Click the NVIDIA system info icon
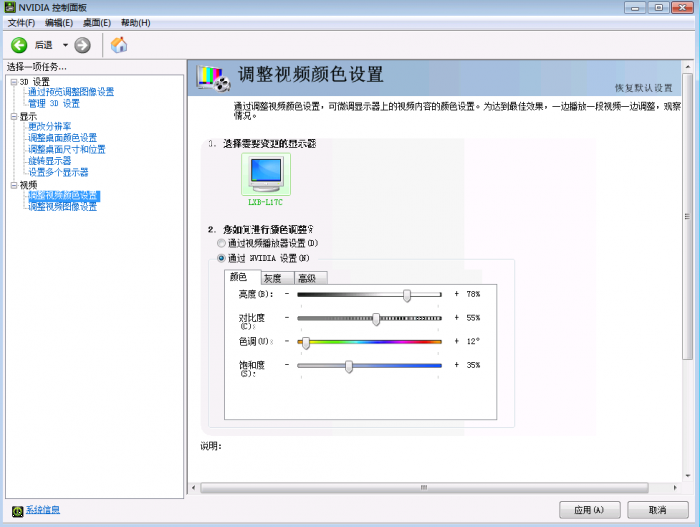Image resolution: width=700 pixels, height=527 pixels. [x=17, y=511]
